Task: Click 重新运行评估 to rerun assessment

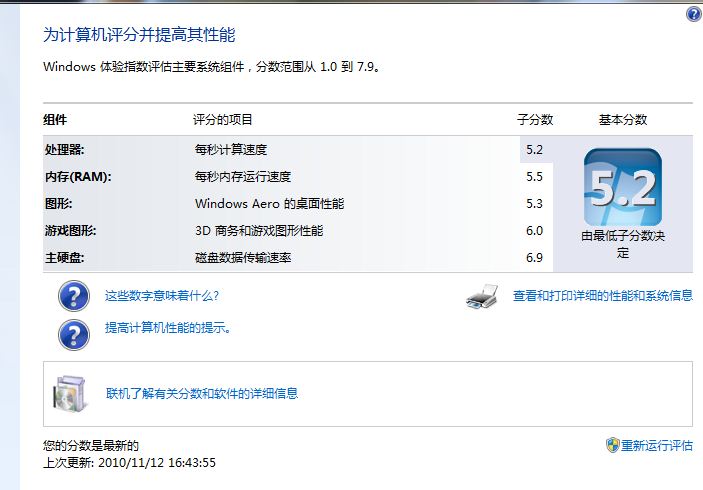Action: coord(657,446)
